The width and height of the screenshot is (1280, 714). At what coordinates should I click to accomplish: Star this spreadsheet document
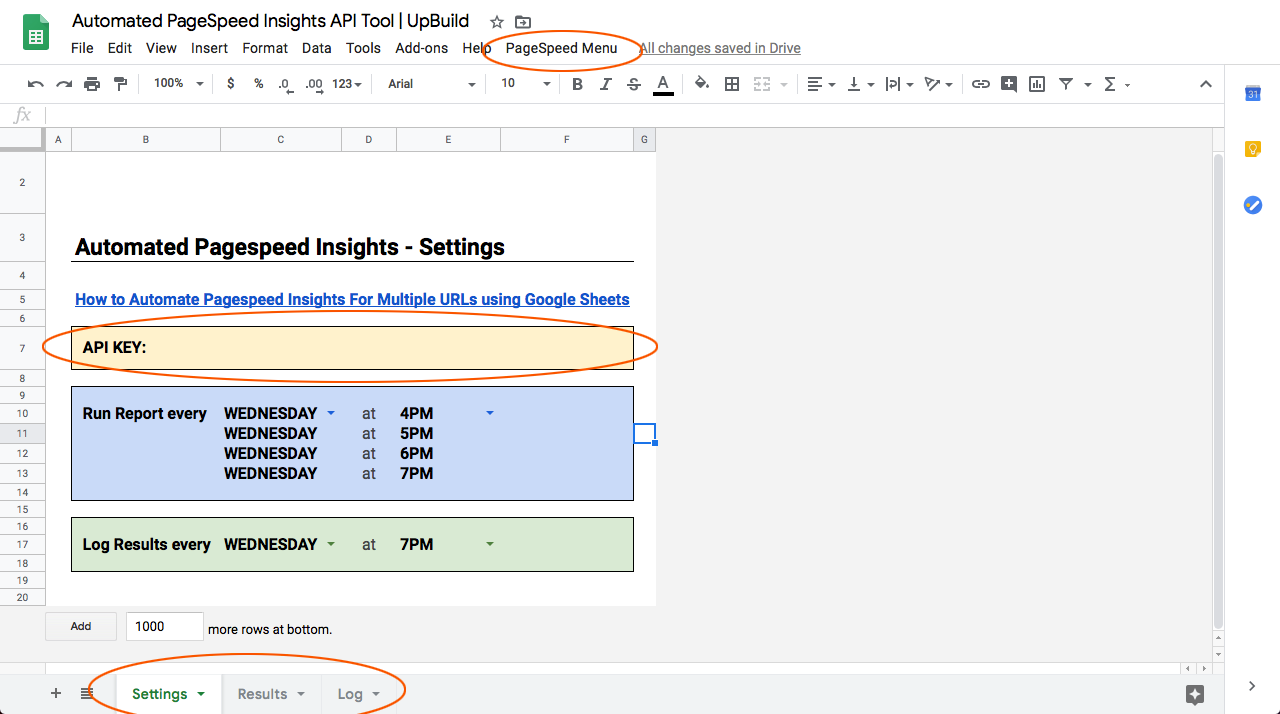[497, 22]
